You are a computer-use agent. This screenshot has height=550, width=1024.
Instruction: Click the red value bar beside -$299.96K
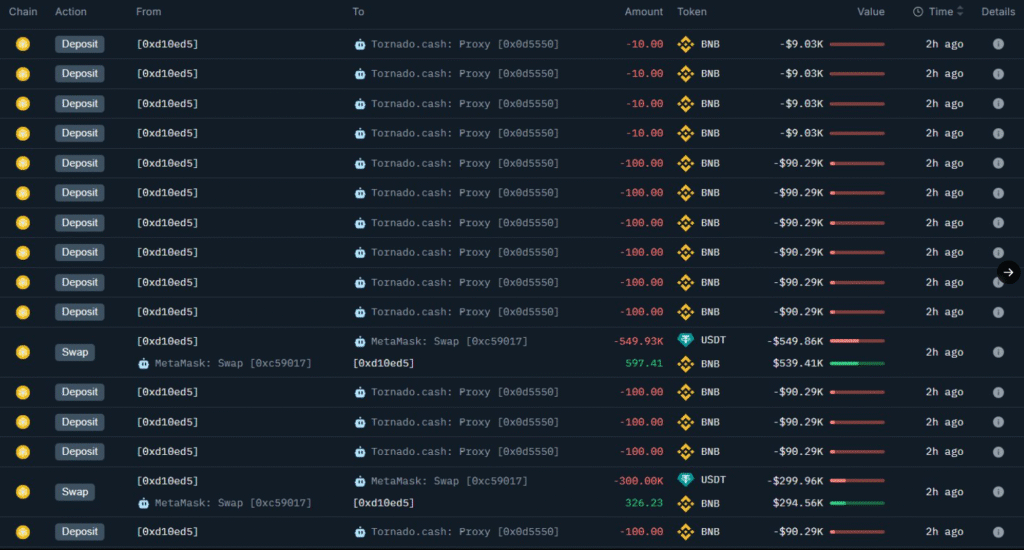[x=857, y=481]
